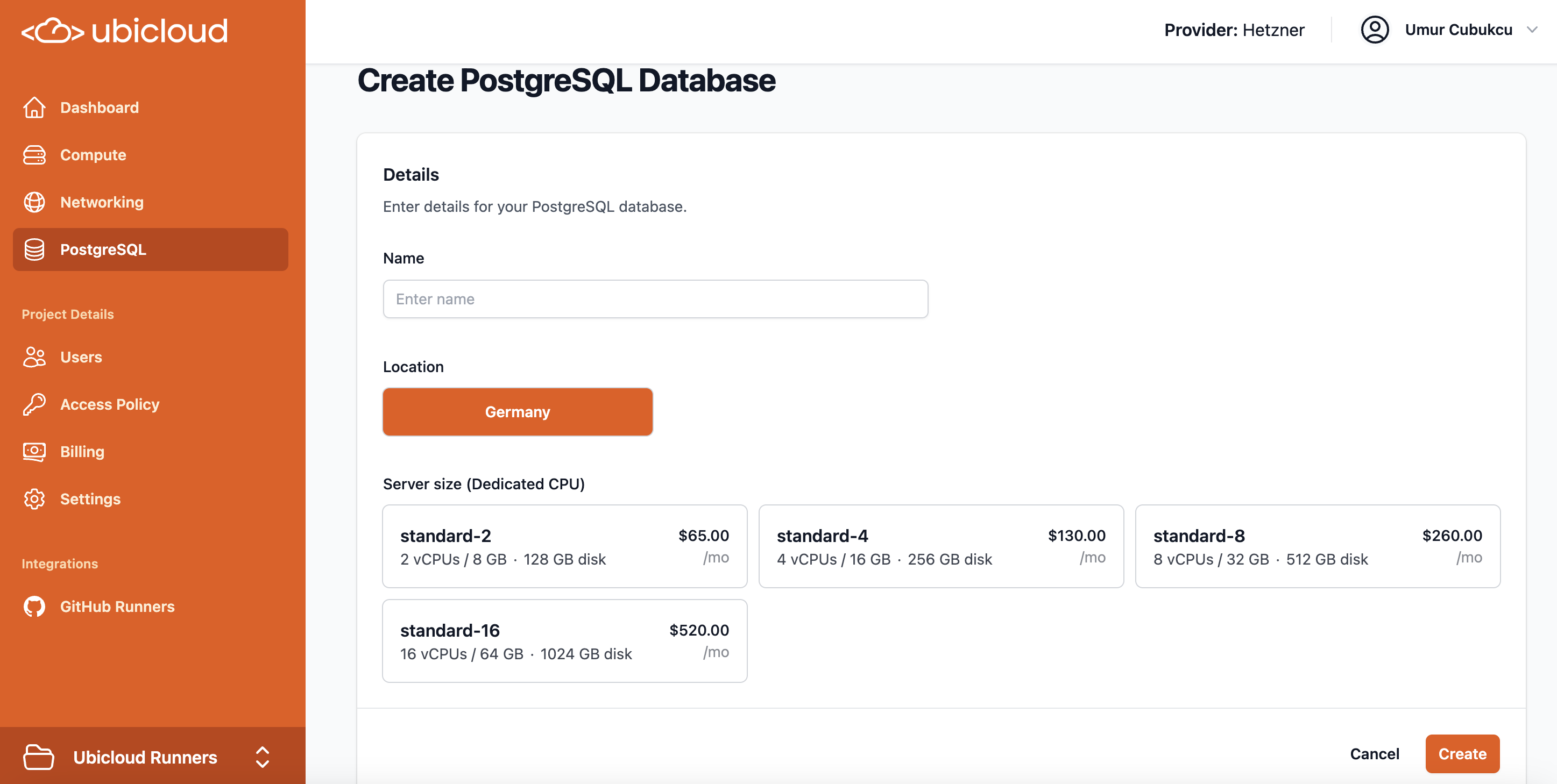The image size is (1557, 784).
Task: Click the Enter name input field
Action: 655,298
